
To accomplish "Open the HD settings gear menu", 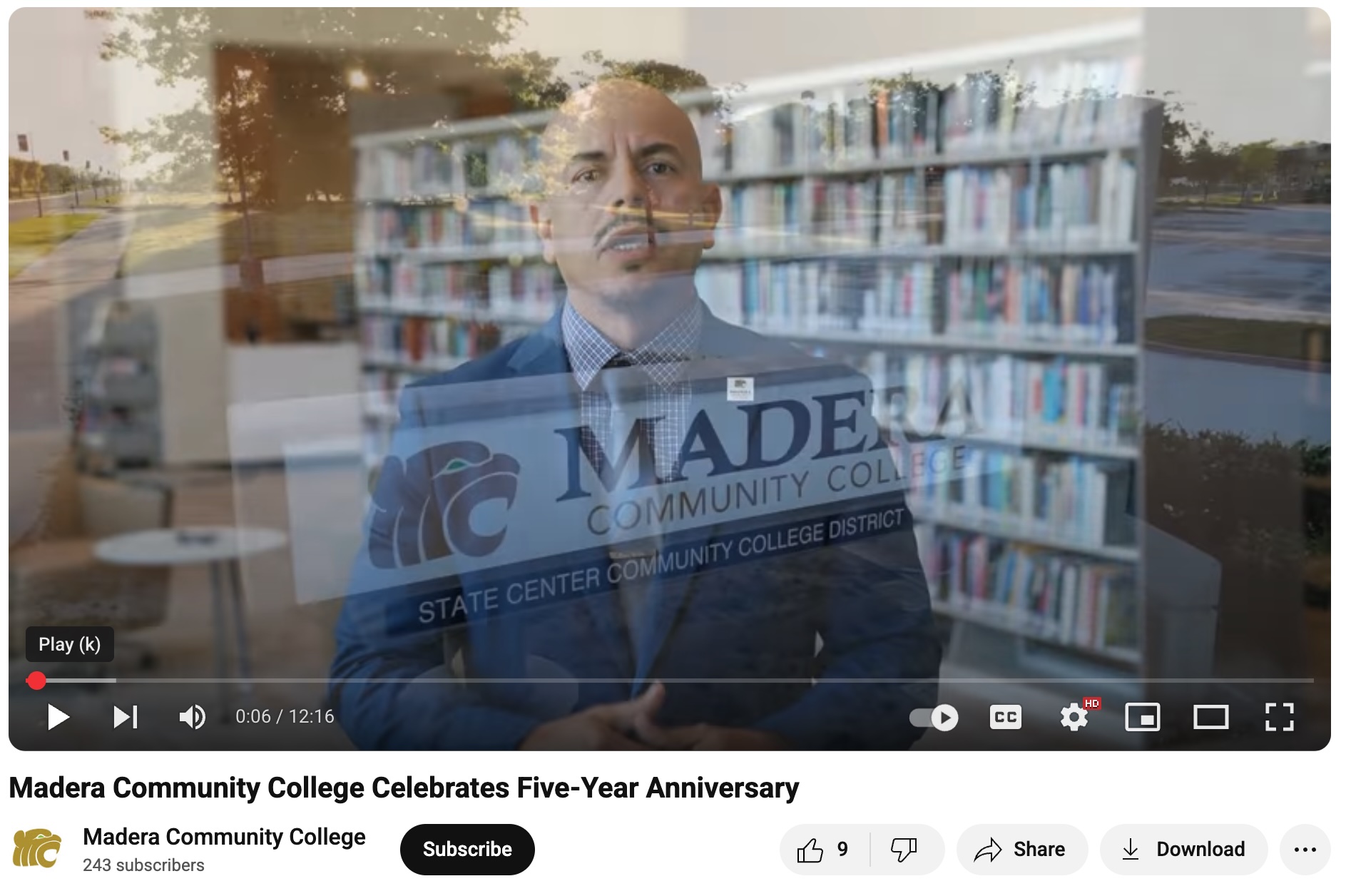I will click(1074, 717).
